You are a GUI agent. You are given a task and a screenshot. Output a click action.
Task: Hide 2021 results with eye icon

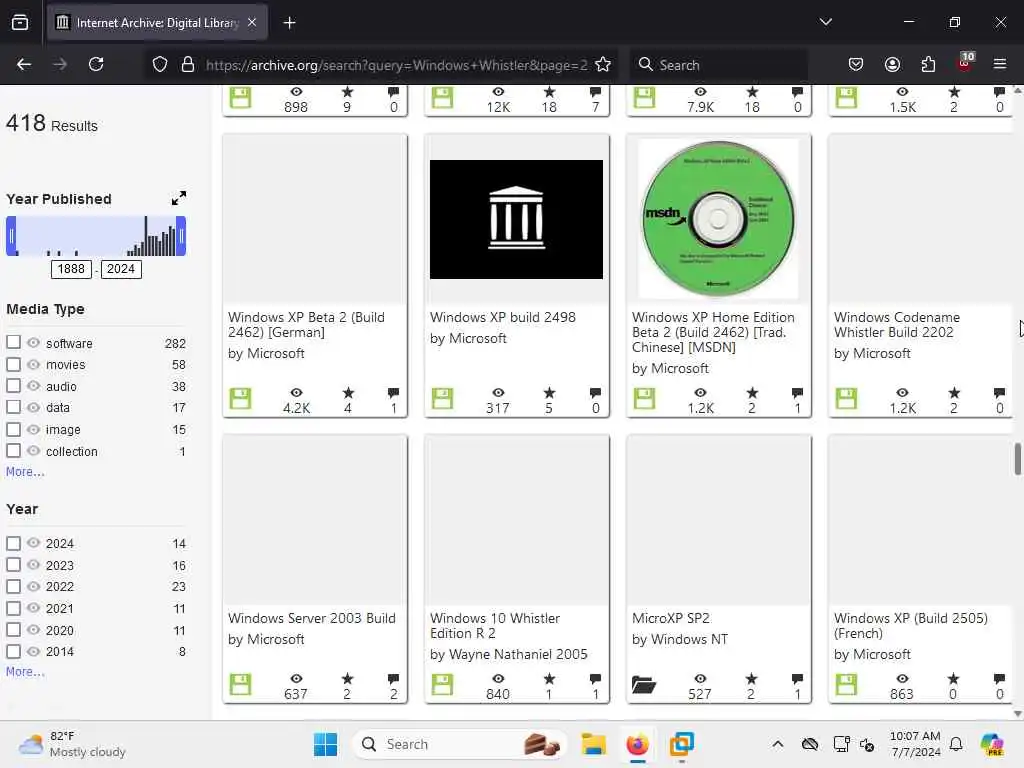(33, 608)
